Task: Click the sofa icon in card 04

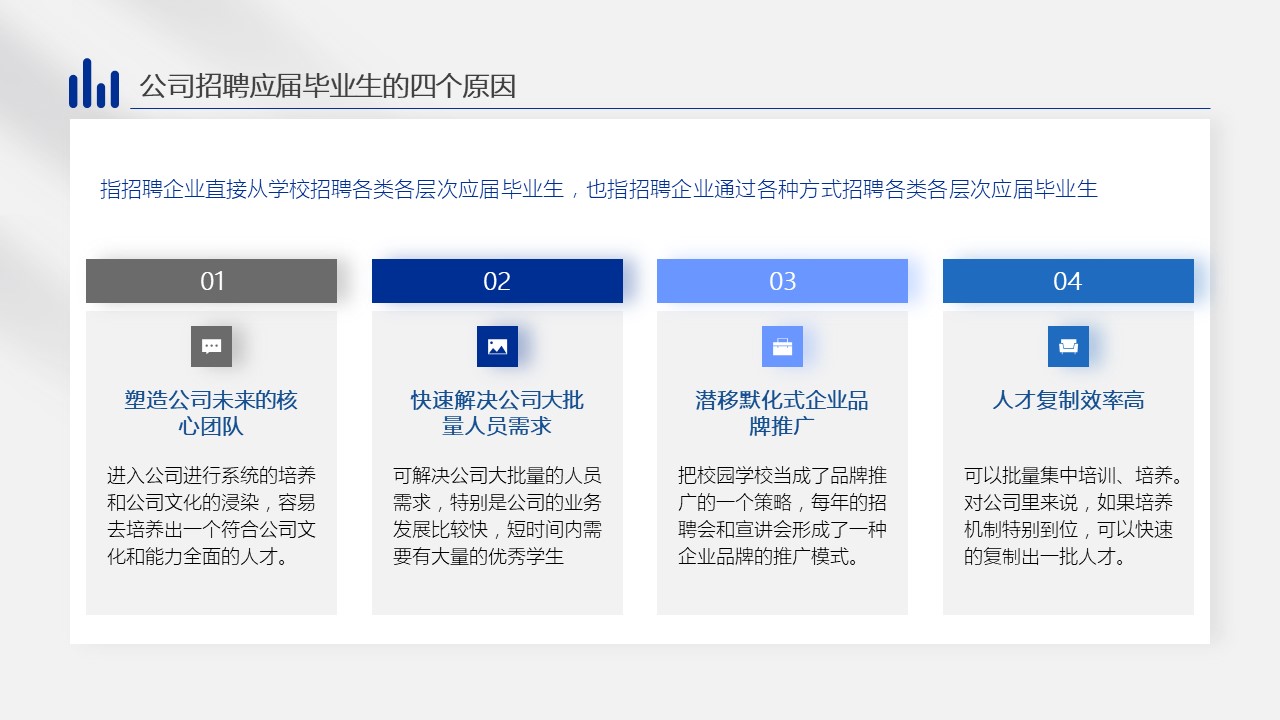Action: pyautogui.click(x=1068, y=346)
